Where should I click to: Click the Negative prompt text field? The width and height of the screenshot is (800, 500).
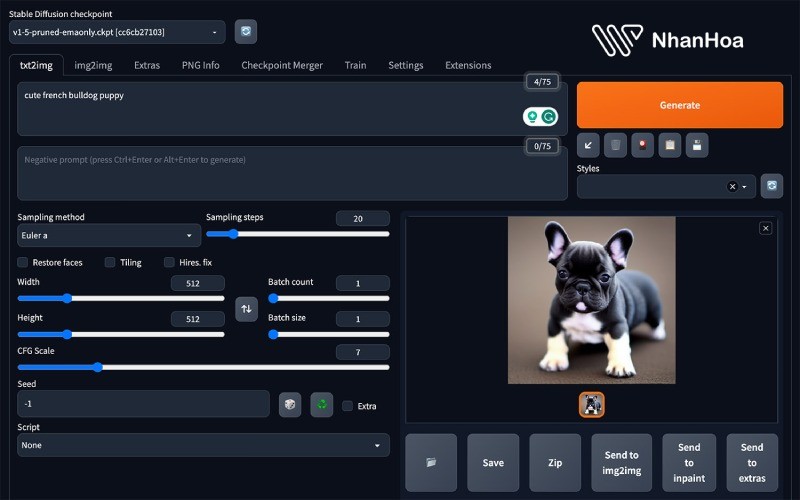point(292,173)
